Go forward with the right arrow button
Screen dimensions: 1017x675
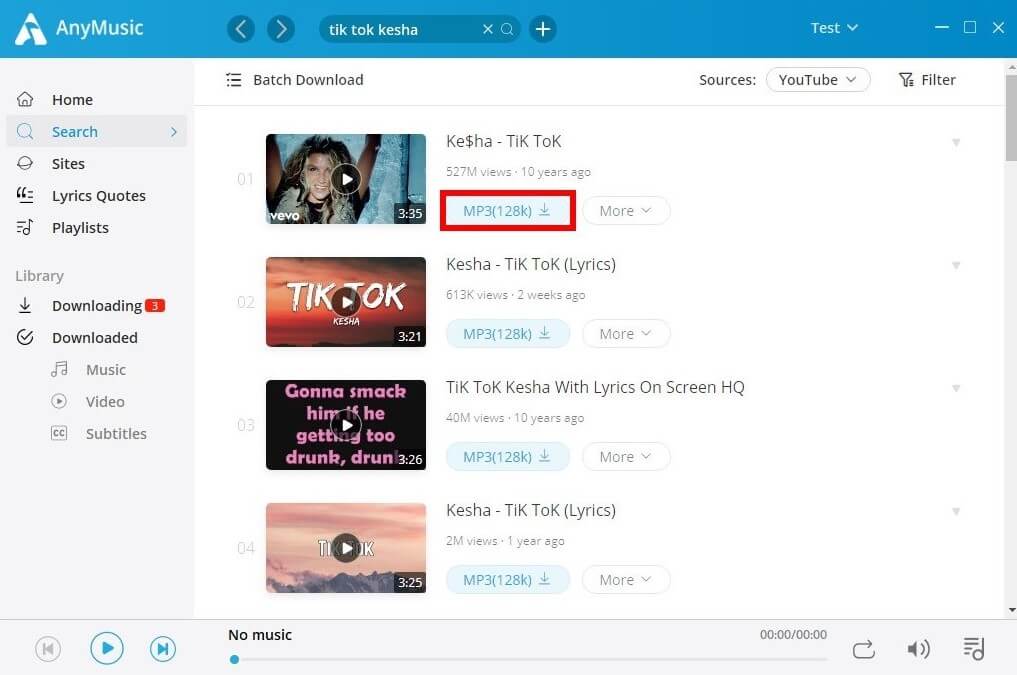[281, 29]
